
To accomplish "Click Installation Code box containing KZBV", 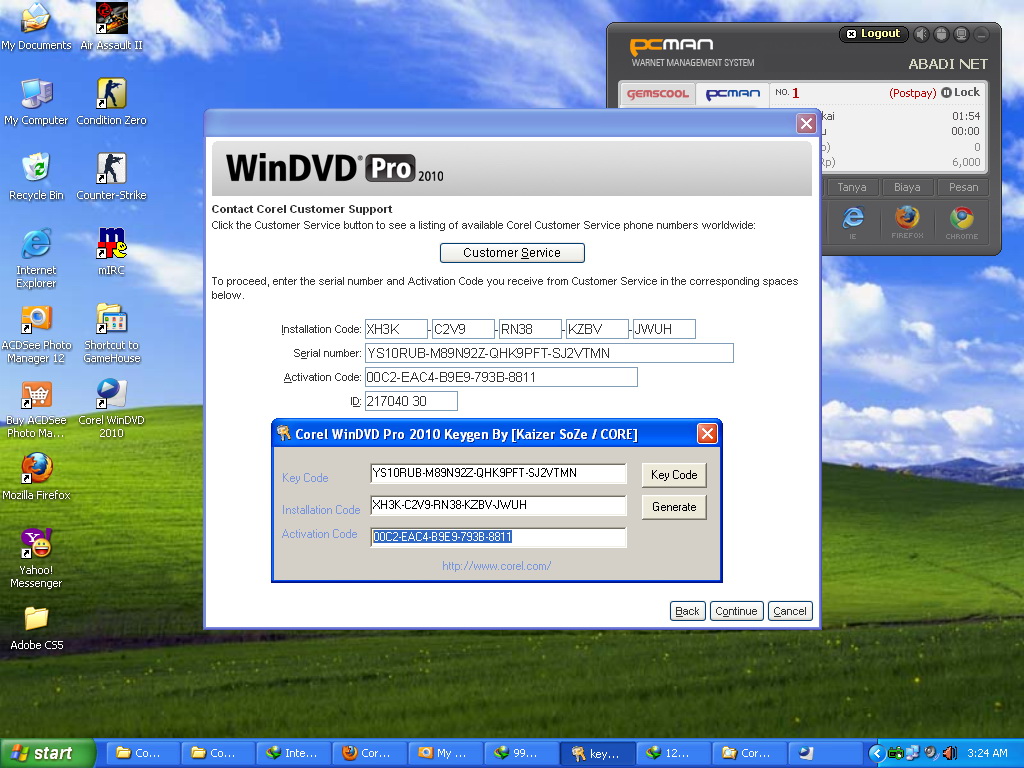I will pos(598,328).
